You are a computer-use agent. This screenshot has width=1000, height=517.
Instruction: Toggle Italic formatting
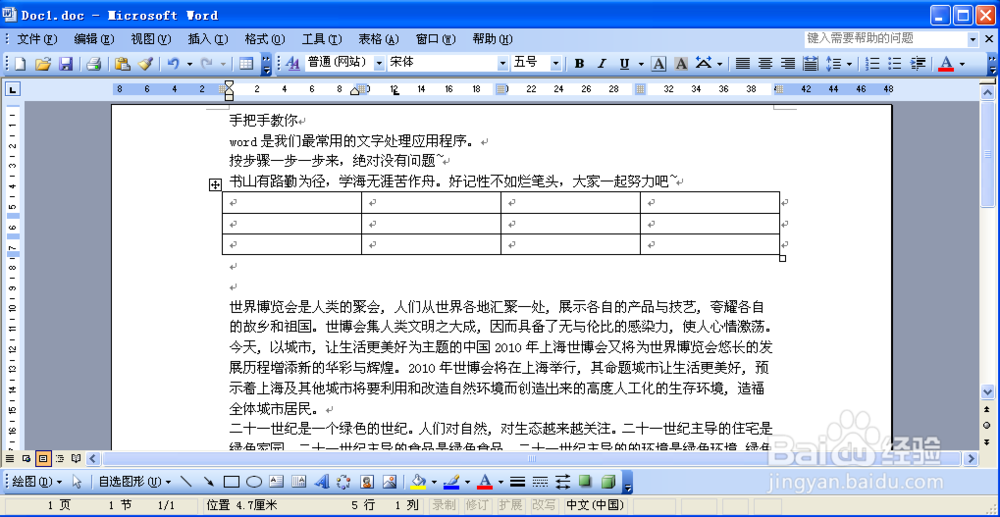(601, 64)
